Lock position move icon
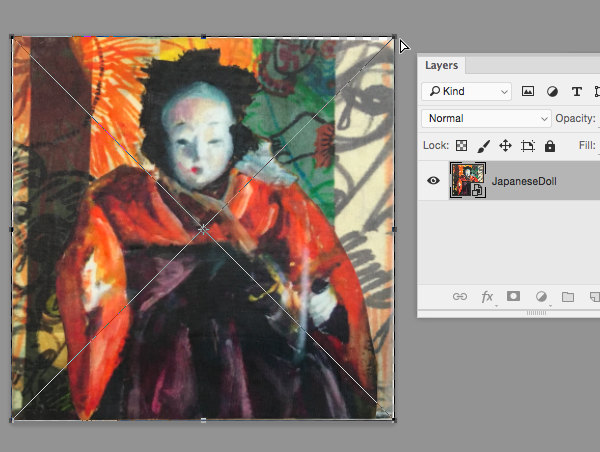This screenshot has height=452, width=600. (x=505, y=146)
